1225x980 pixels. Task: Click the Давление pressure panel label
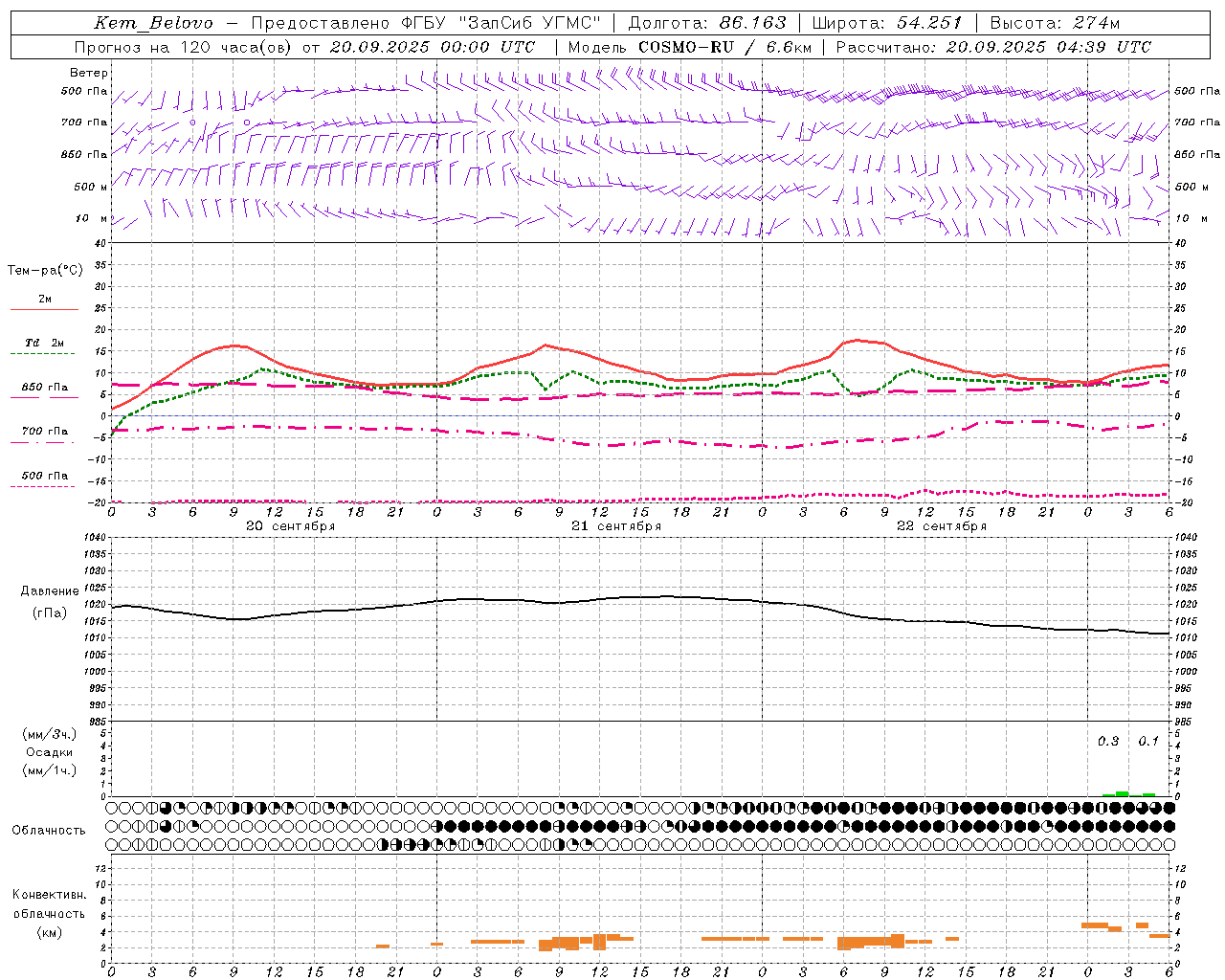pyautogui.click(x=50, y=591)
